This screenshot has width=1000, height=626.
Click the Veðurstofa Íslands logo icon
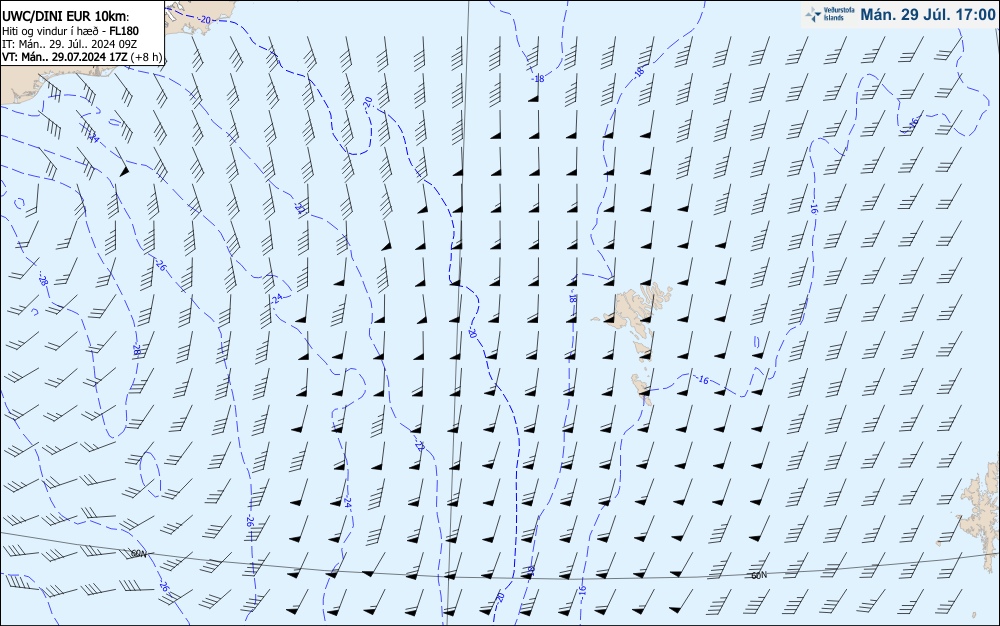click(x=812, y=15)
